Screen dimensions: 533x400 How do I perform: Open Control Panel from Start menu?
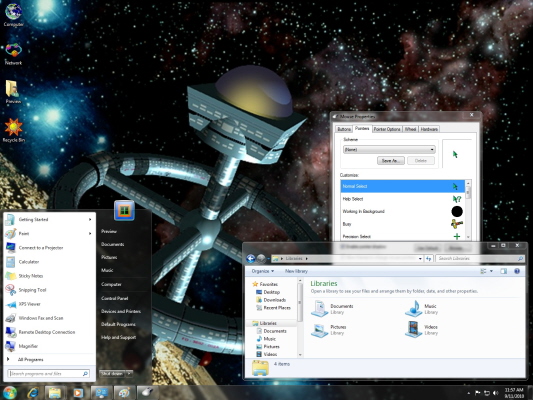click(x=115, y=298)
